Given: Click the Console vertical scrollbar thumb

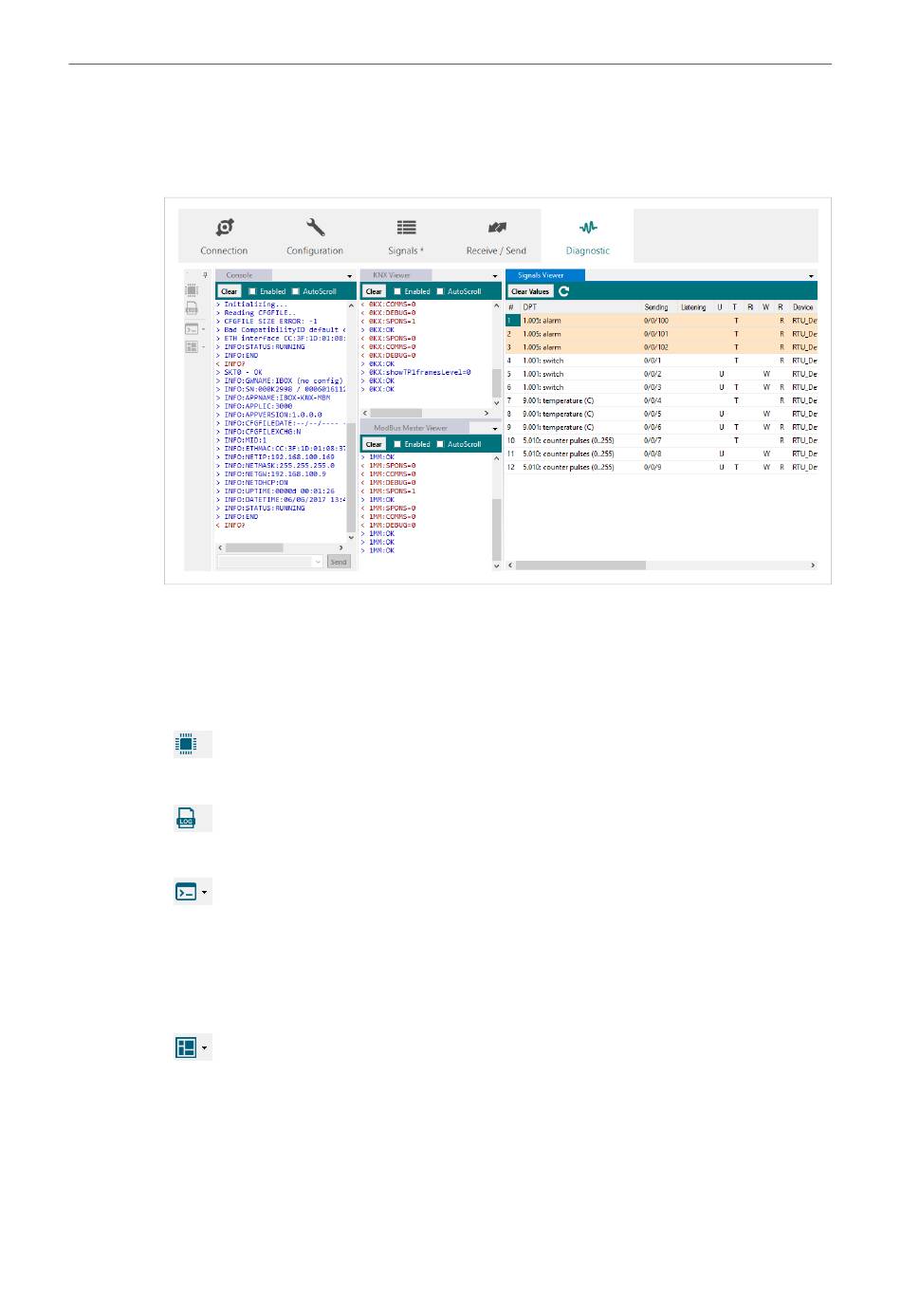Looking at the screenshot, I should (x=351, y=477).
